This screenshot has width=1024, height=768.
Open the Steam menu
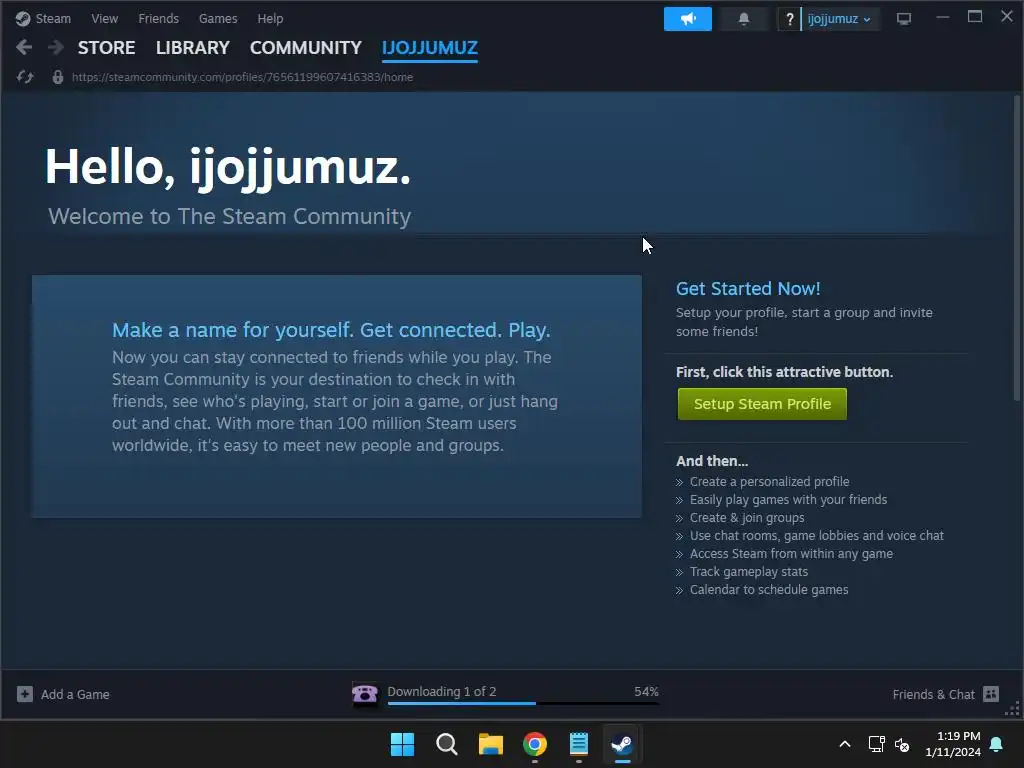pos(53,19)
